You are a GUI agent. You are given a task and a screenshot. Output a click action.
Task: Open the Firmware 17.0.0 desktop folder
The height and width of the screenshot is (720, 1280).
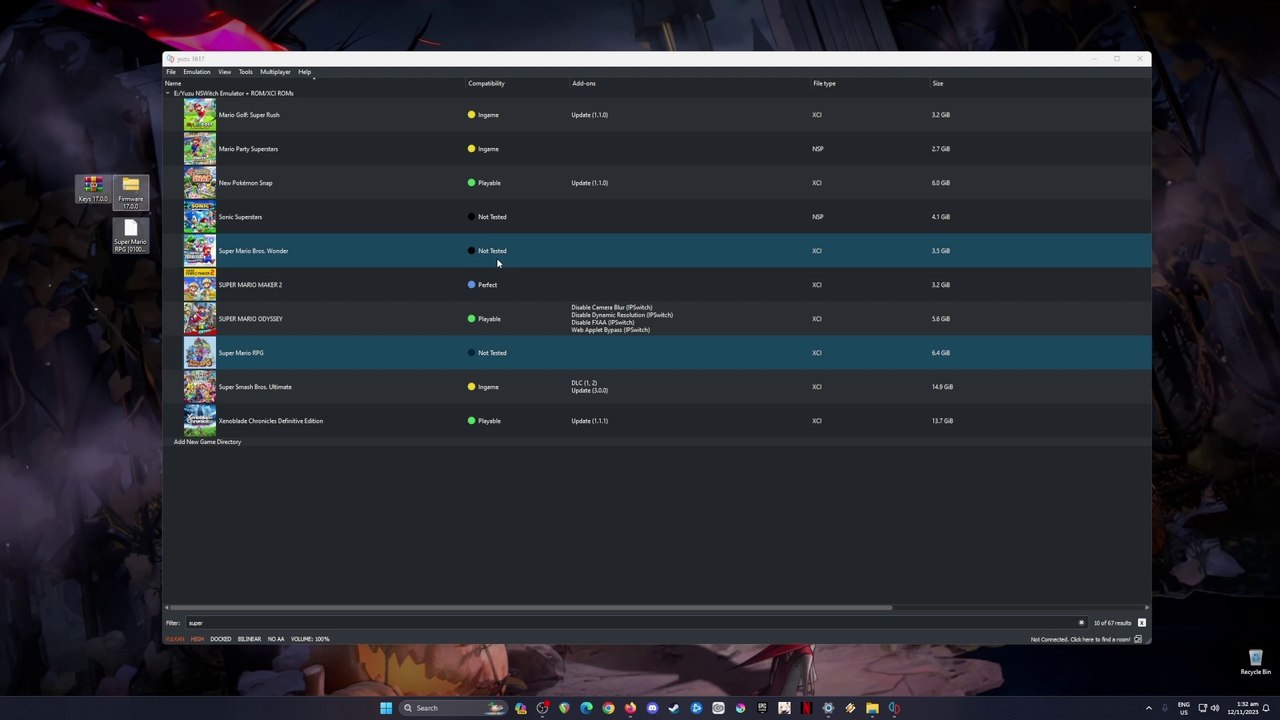coord(131,192)
